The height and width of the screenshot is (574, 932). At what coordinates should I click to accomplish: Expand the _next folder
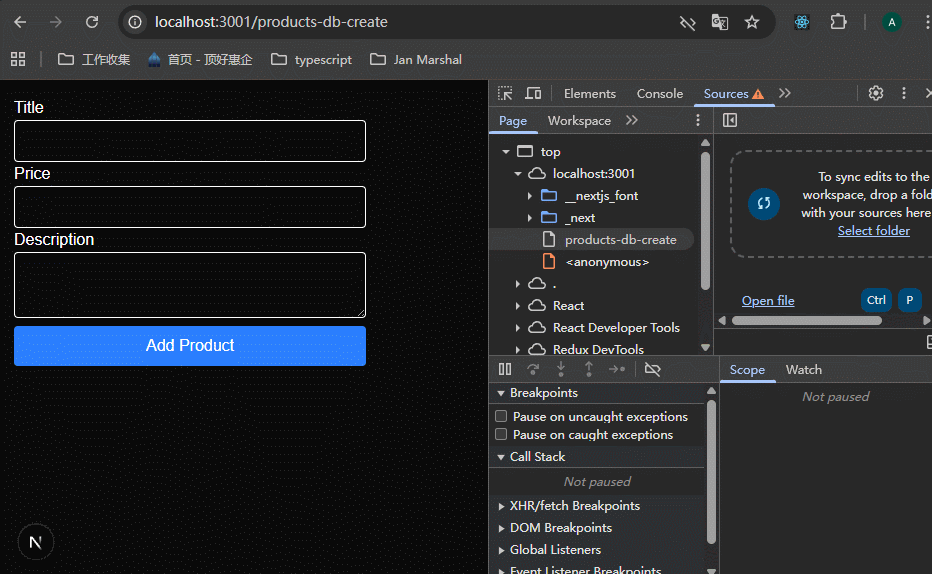530,218
